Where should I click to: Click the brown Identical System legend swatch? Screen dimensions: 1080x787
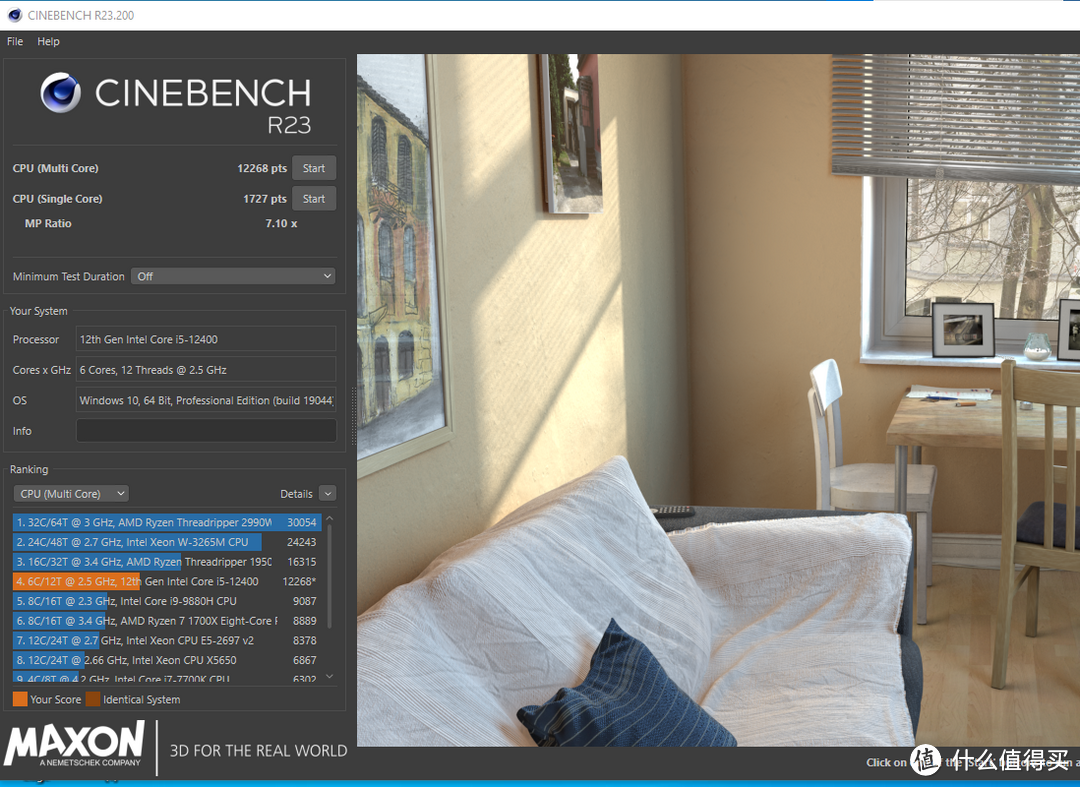(x=93, y=699)
